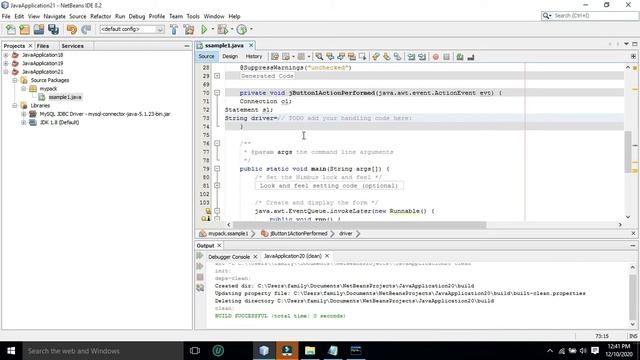This screenshot has height=360, width=640.
Task: Open the Tools menu
Action: point(193,16)
